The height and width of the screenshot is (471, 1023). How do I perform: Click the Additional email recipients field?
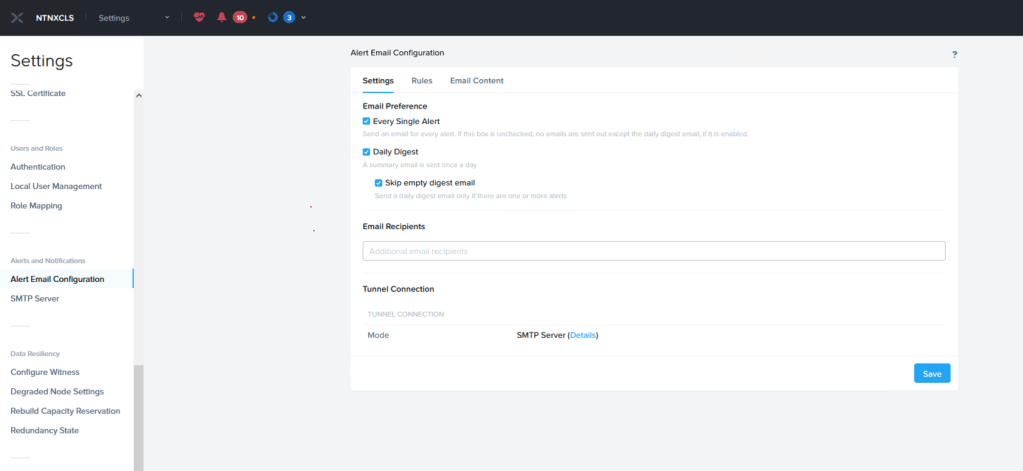point(653,251)
